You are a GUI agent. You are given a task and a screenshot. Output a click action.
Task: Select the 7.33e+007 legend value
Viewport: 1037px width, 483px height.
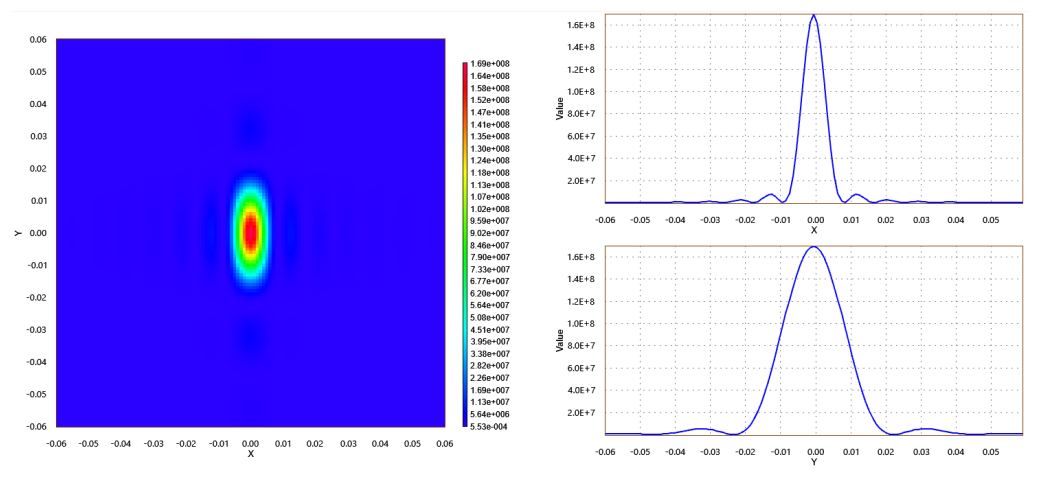click(x=489, y=269)
